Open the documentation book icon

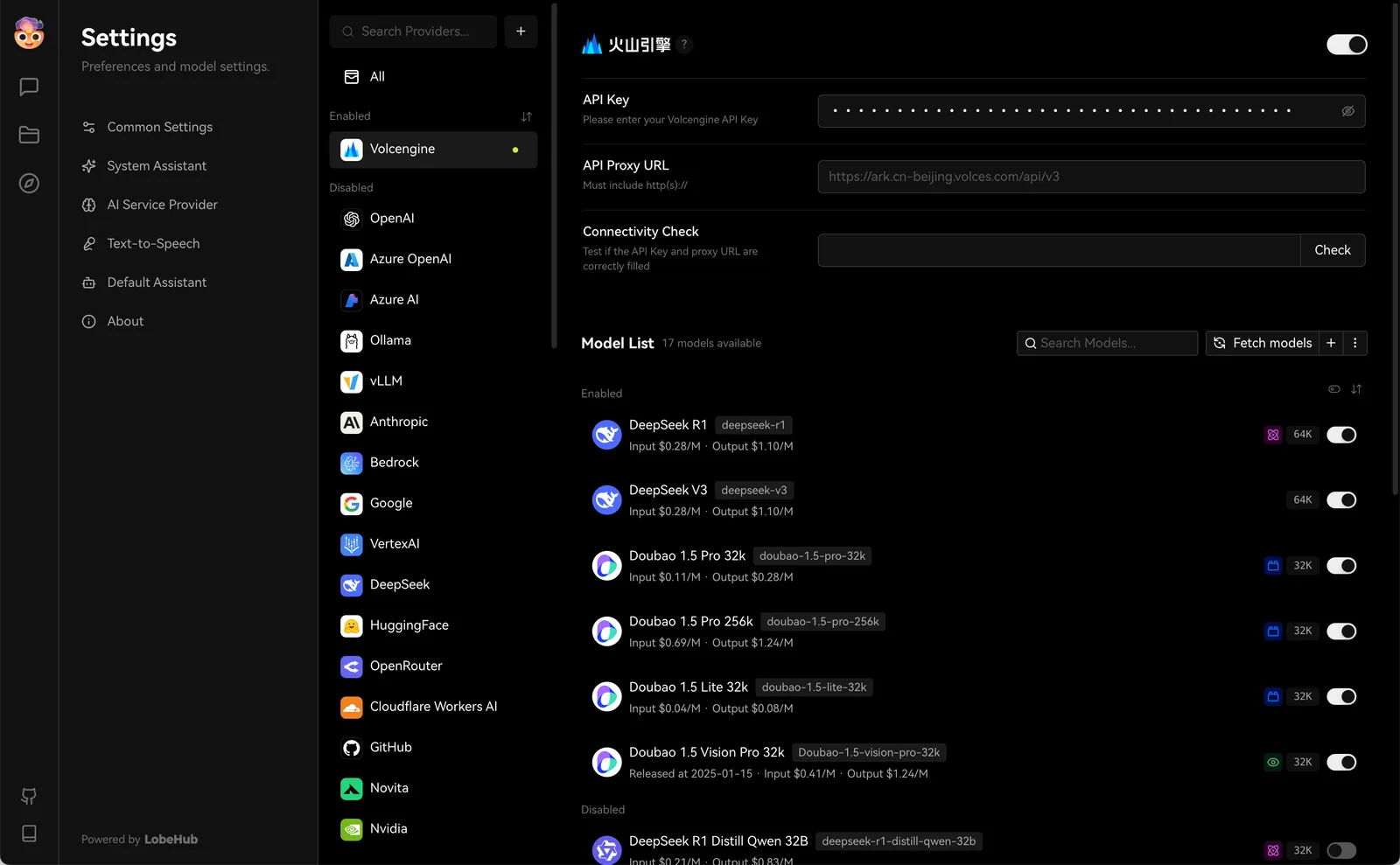click(29, 834)
